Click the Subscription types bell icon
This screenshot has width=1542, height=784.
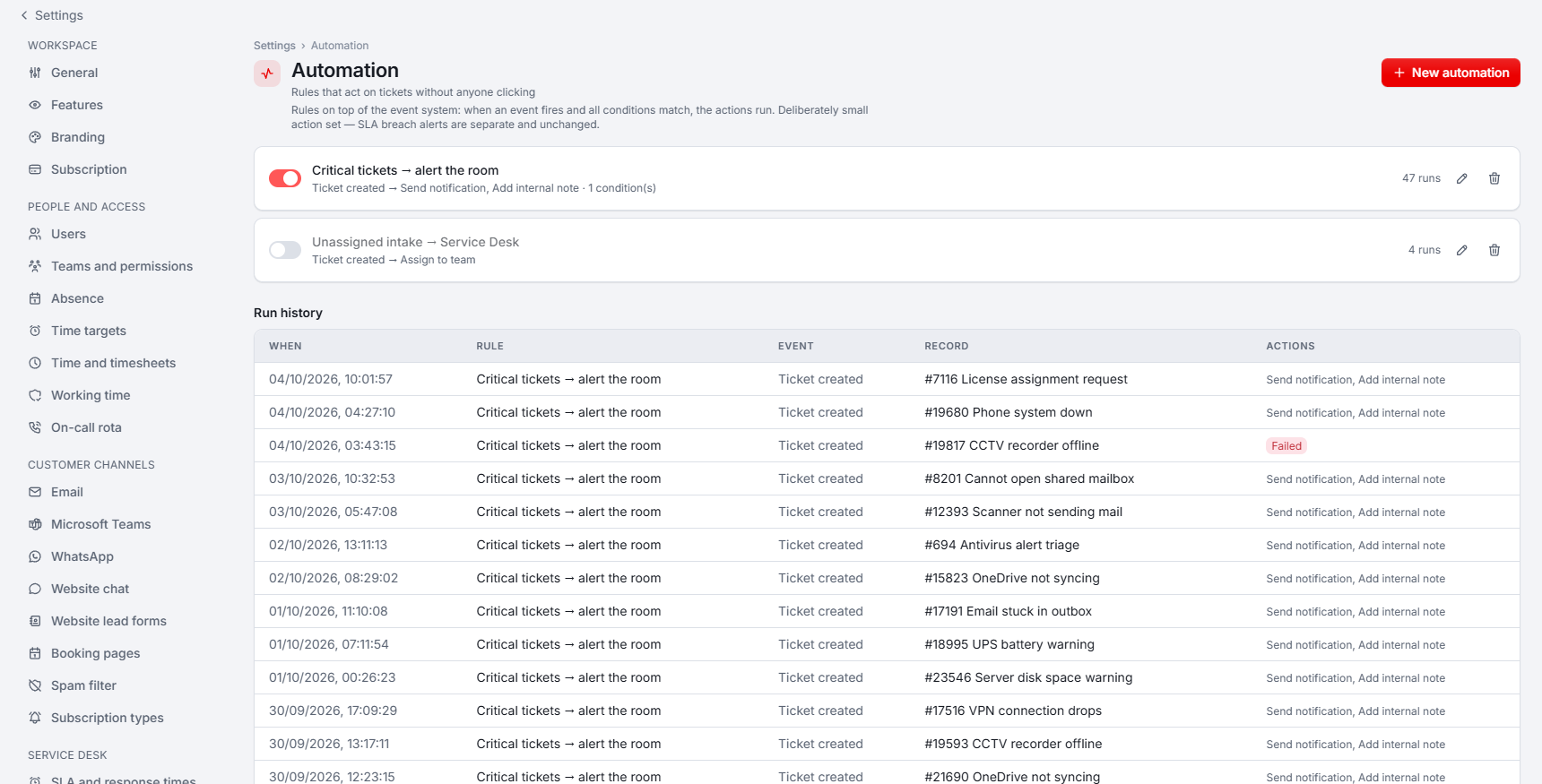pyautogui.click(x=35, y=718)
